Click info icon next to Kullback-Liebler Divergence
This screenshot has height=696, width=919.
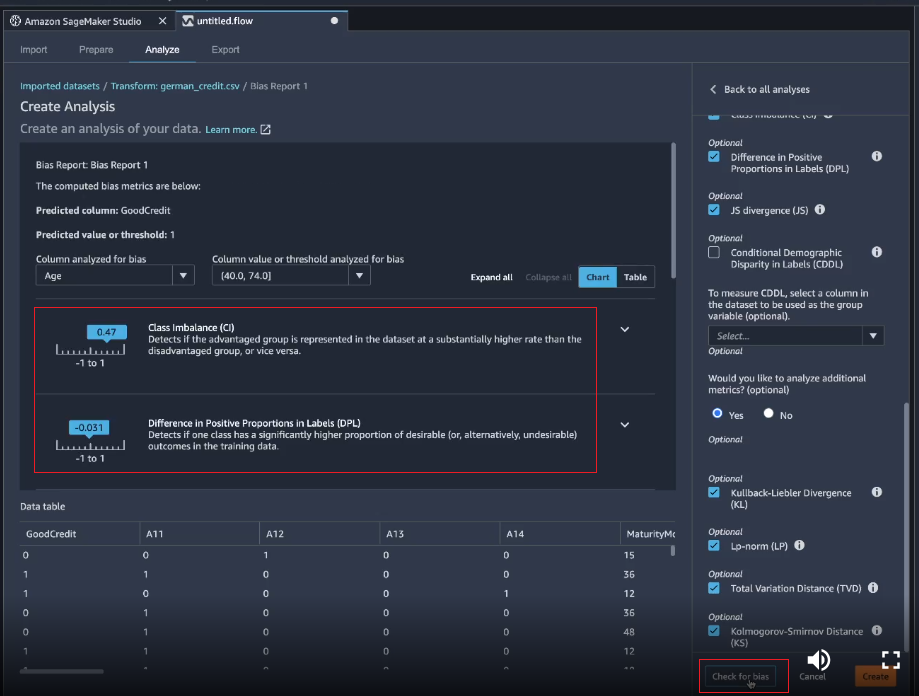[x=876, y=493]
